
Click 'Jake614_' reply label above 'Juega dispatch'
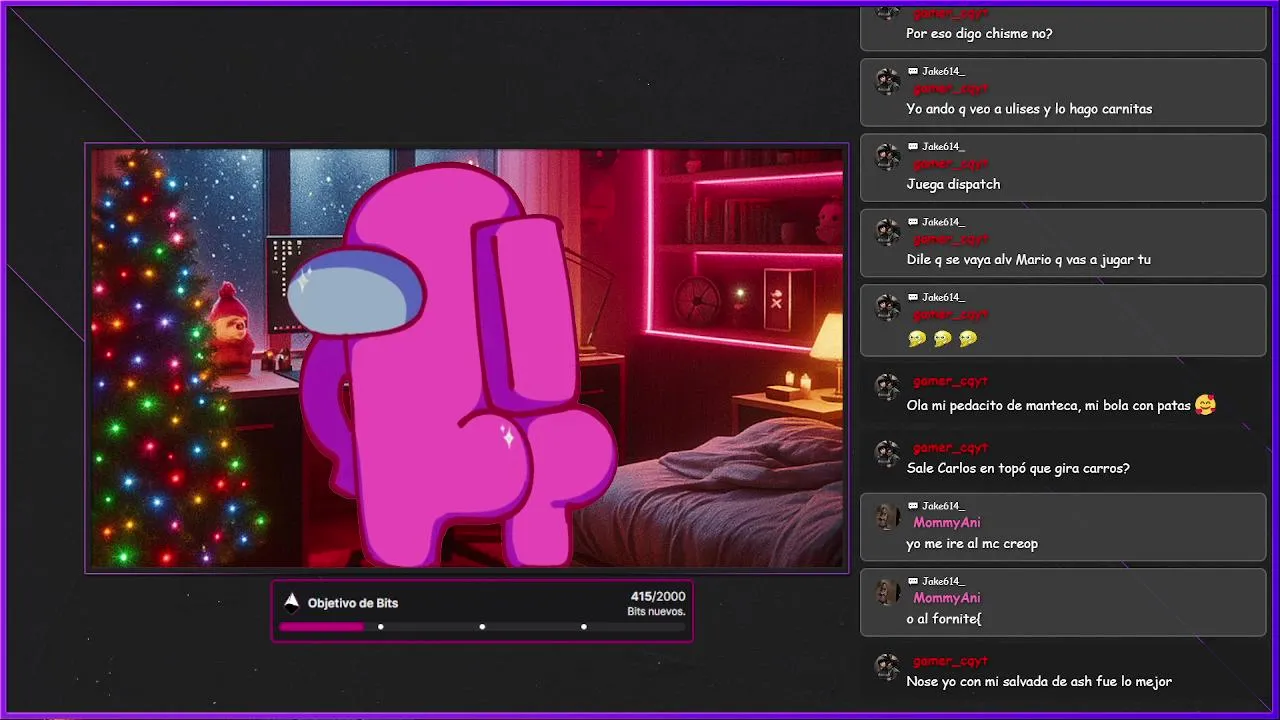(943, 146)
